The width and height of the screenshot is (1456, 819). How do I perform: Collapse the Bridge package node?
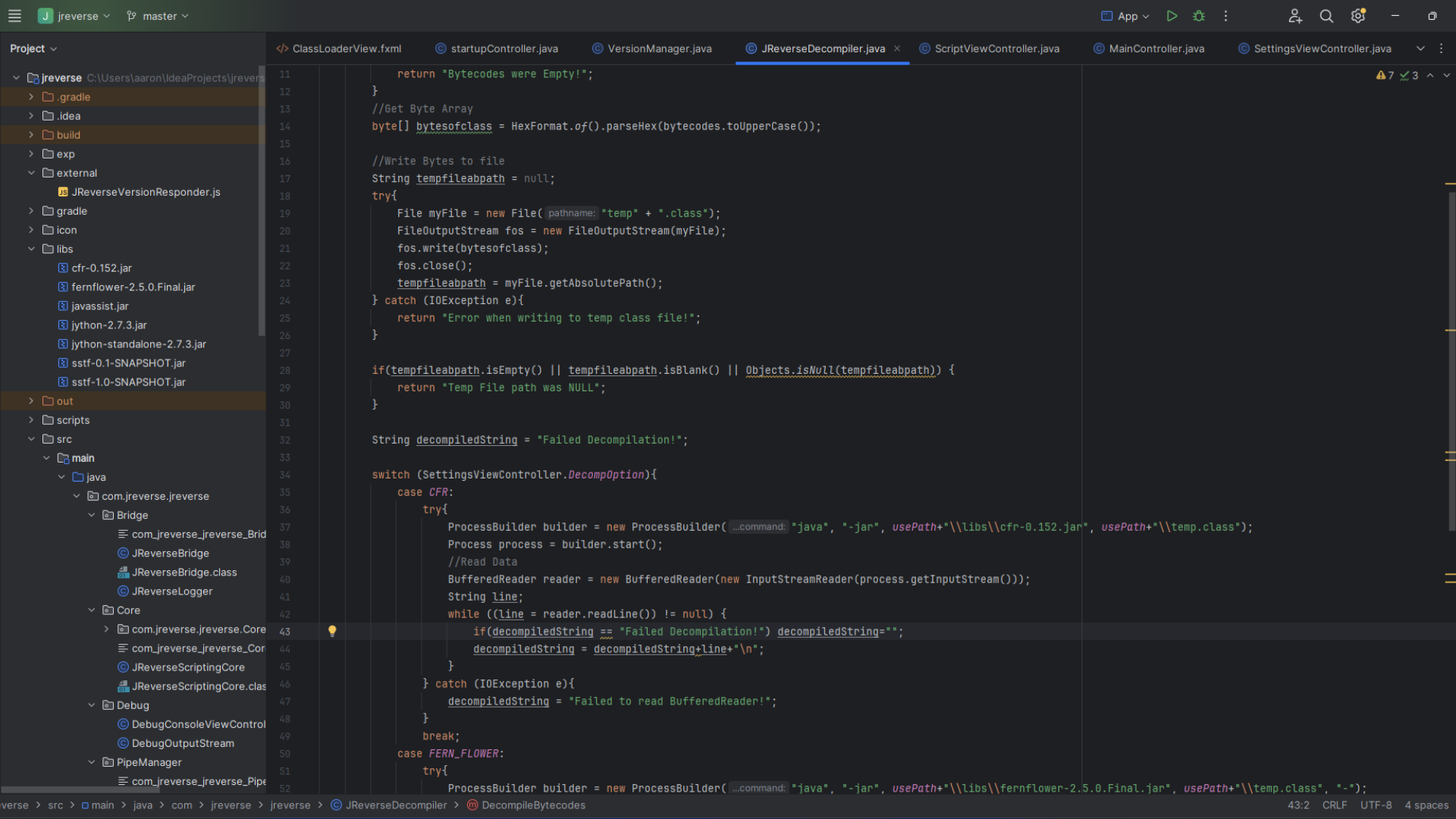pos(92,515)
